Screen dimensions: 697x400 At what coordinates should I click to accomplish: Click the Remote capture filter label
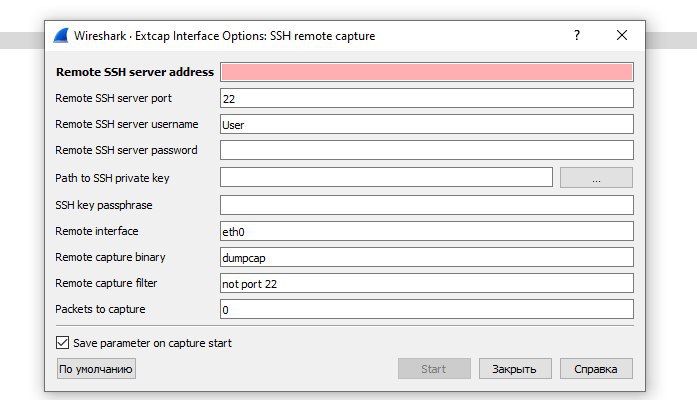(x=106, y=283)
